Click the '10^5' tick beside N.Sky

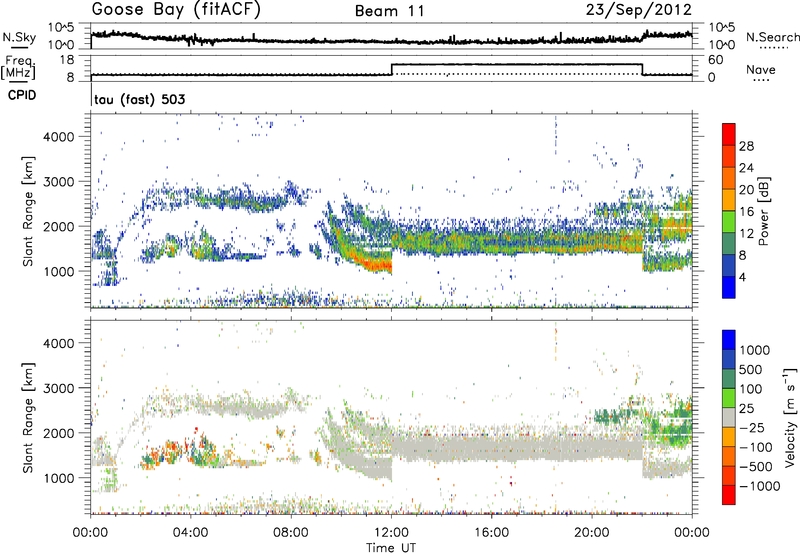tap(61, 28)
